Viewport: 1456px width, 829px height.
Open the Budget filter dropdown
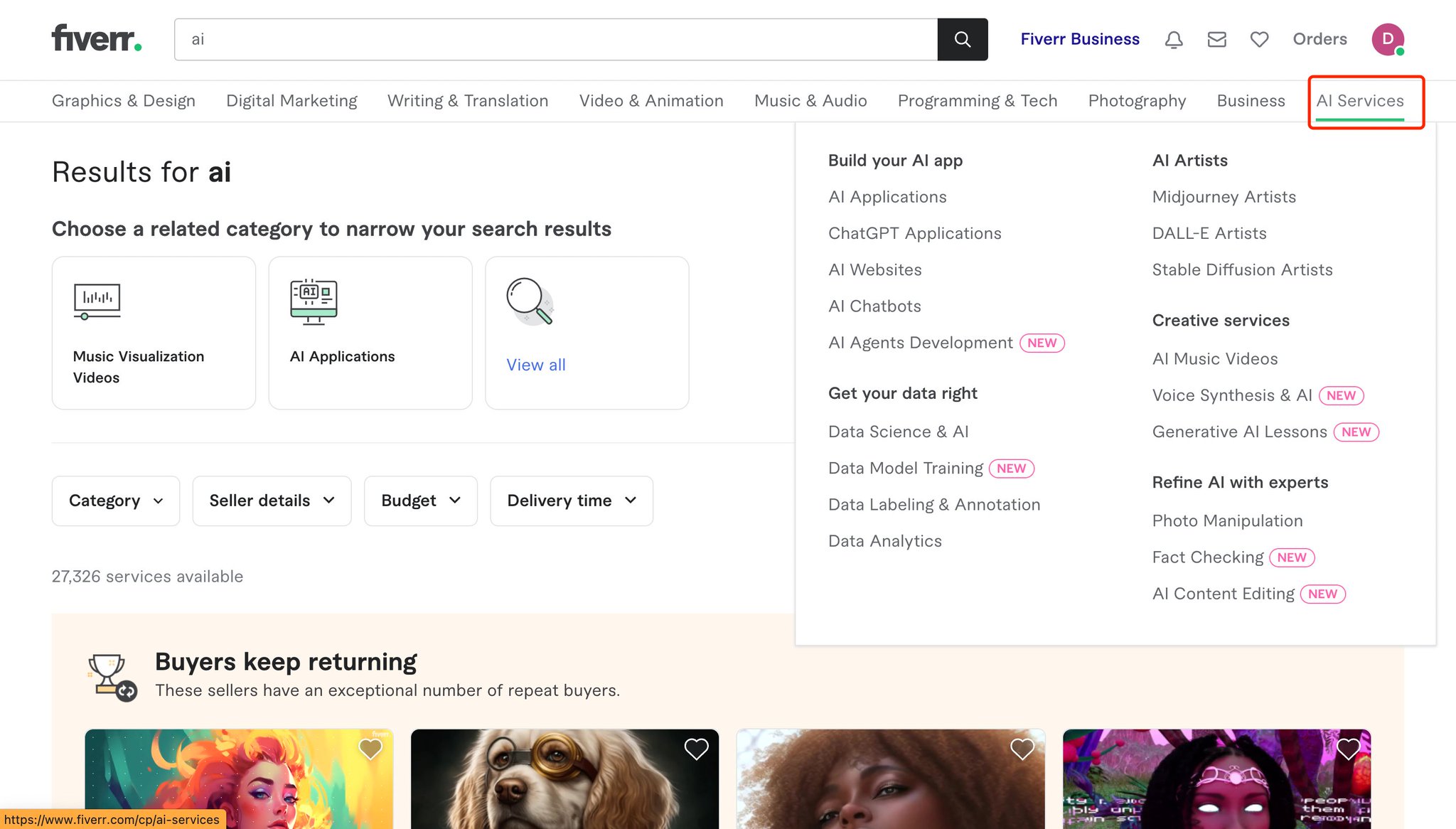click(421, 501)
